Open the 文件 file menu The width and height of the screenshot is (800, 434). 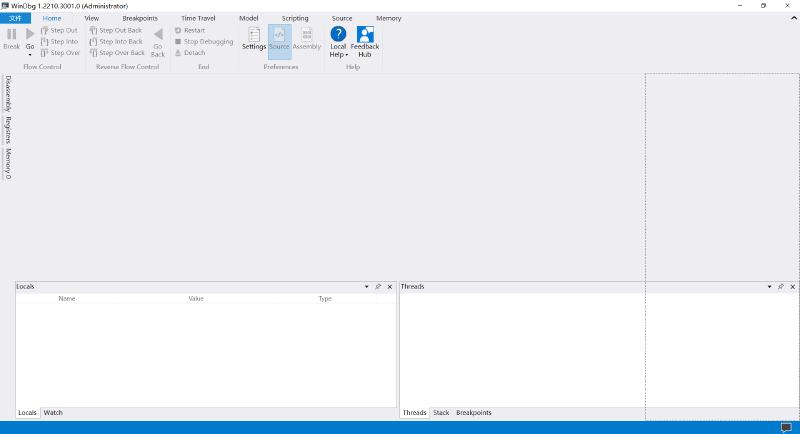click(15, 18)
